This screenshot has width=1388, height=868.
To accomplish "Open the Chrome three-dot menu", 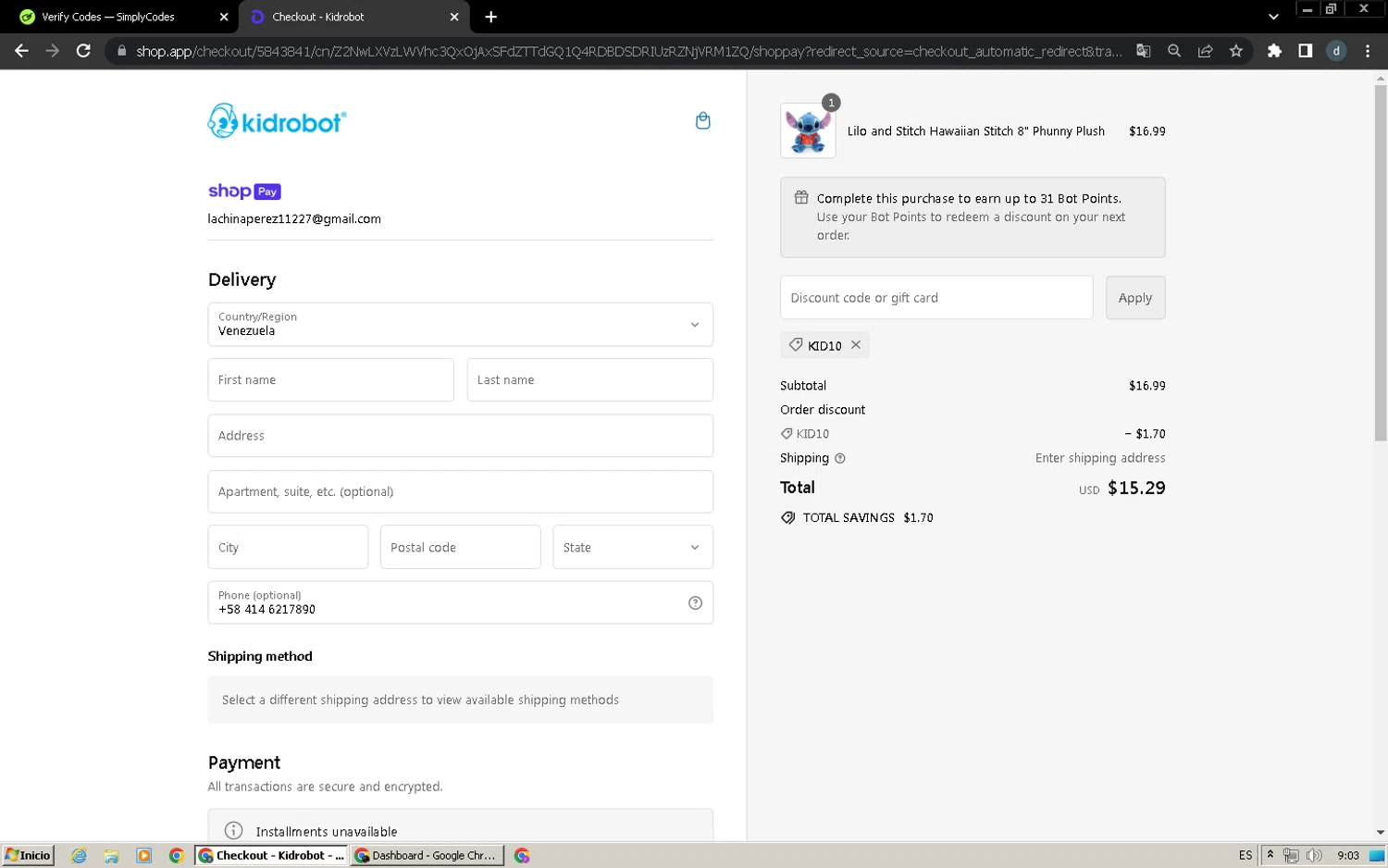I will [1368, 51].
